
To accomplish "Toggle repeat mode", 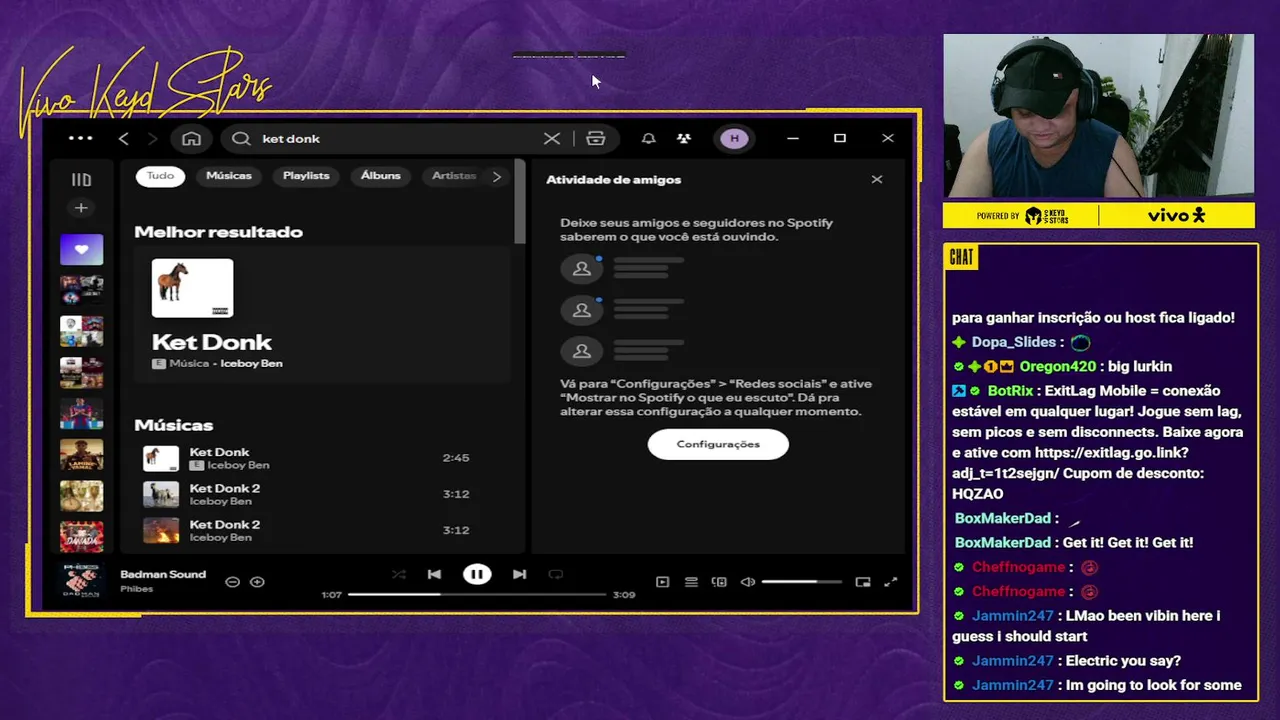I will coord(556,574).
